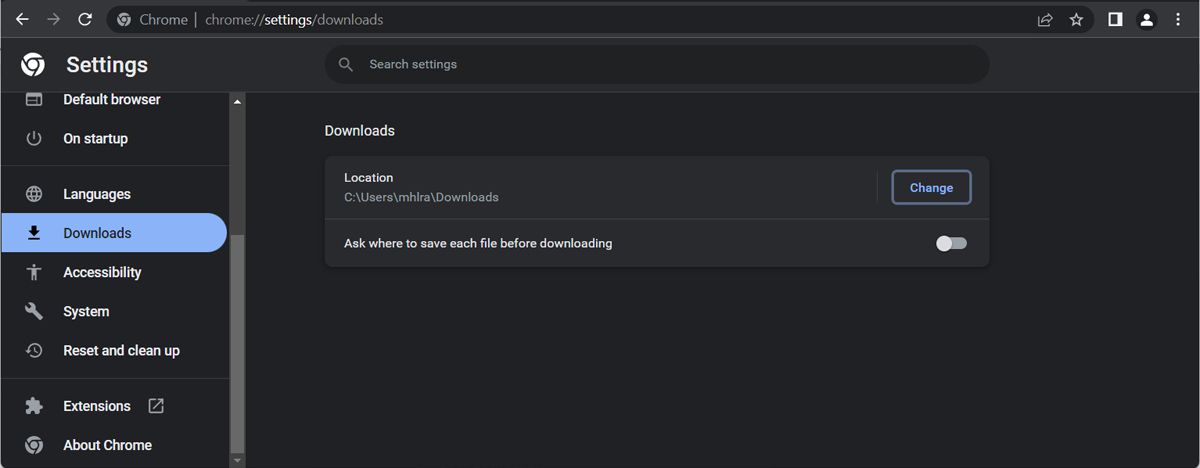Open Reset and clean up
Viewport: 1200px width, 468px height.
121,350
